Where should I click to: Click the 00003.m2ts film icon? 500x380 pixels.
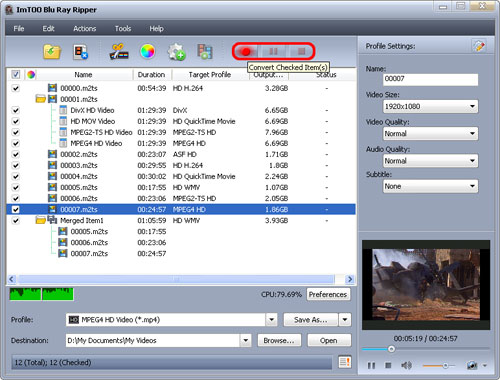(52, 165)
